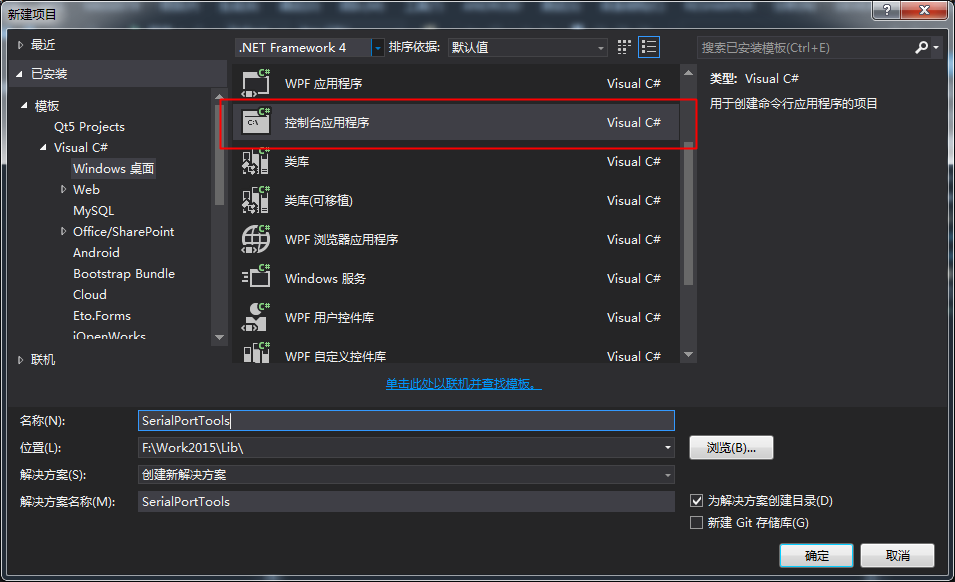Click the search magnifier icon
Screen dimensions: 955x582
click(x=922, y=47)
